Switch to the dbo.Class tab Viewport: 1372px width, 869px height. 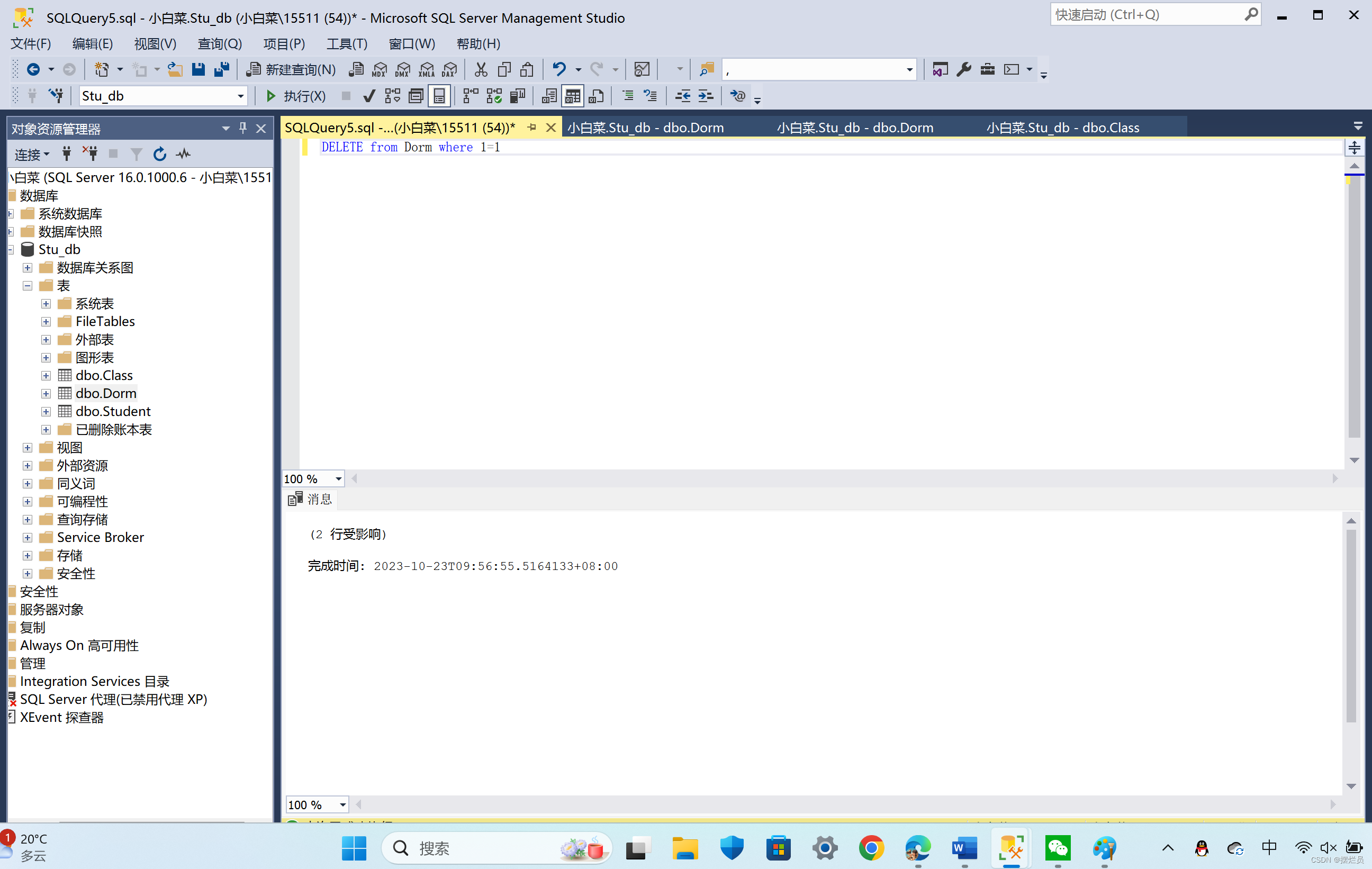tap(1063, 128)
